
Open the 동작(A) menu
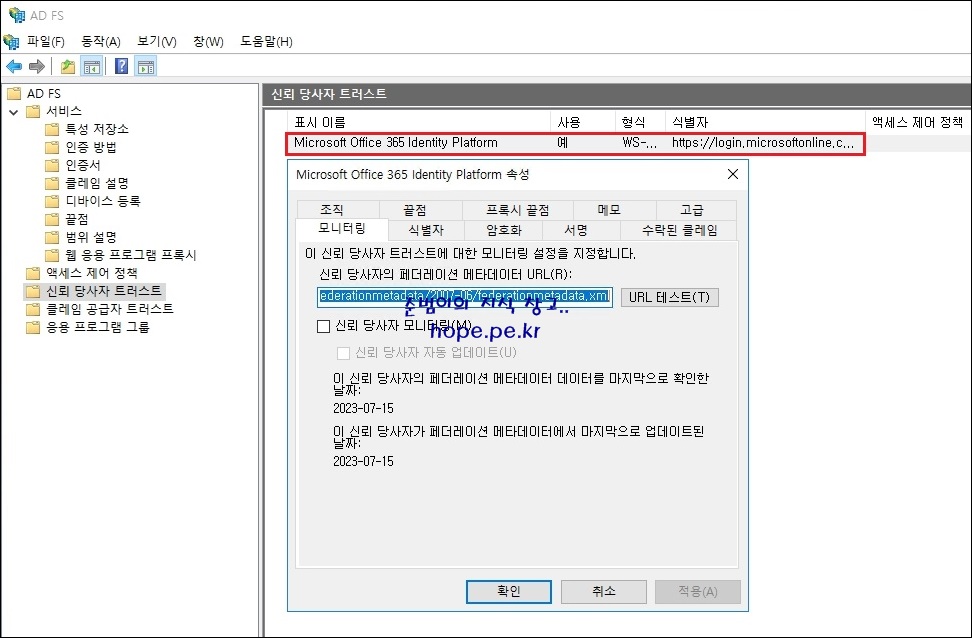tap(101, 42)
